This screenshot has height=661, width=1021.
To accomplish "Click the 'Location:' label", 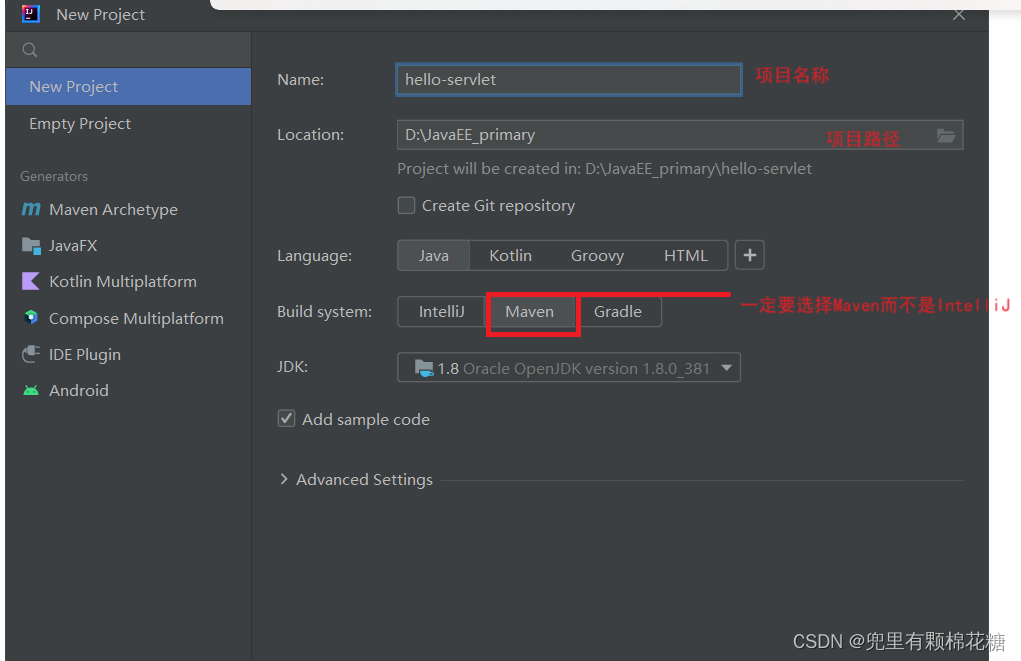I will (x=311, y=135).
